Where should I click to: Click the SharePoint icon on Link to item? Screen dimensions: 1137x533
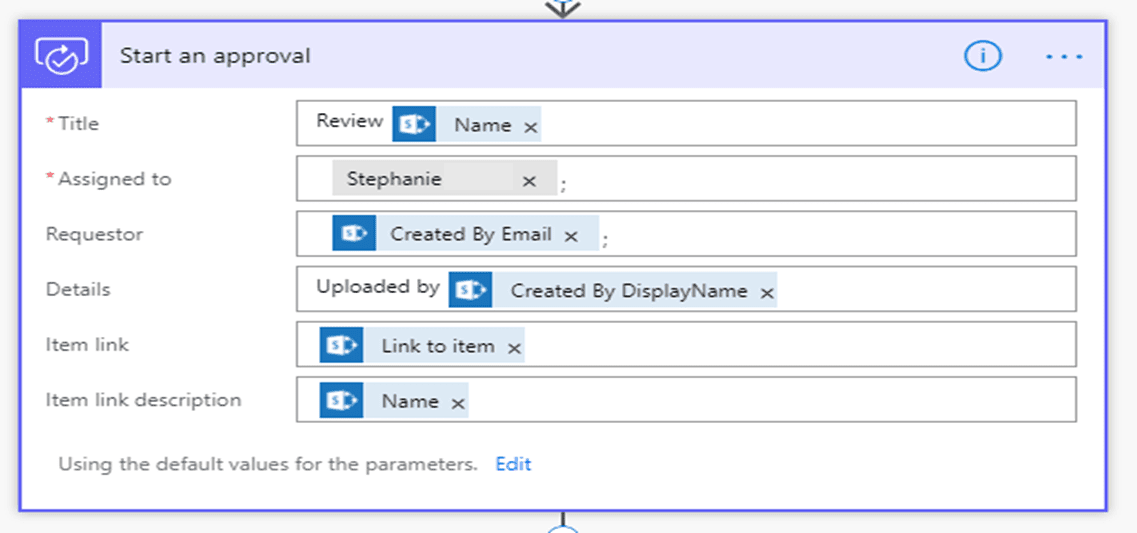[341, 345]
